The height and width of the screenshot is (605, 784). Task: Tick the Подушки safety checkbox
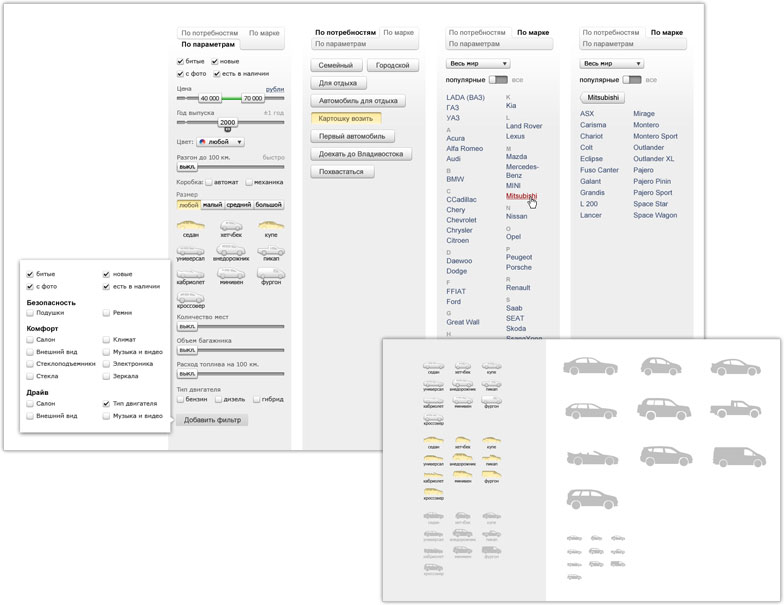30,313
